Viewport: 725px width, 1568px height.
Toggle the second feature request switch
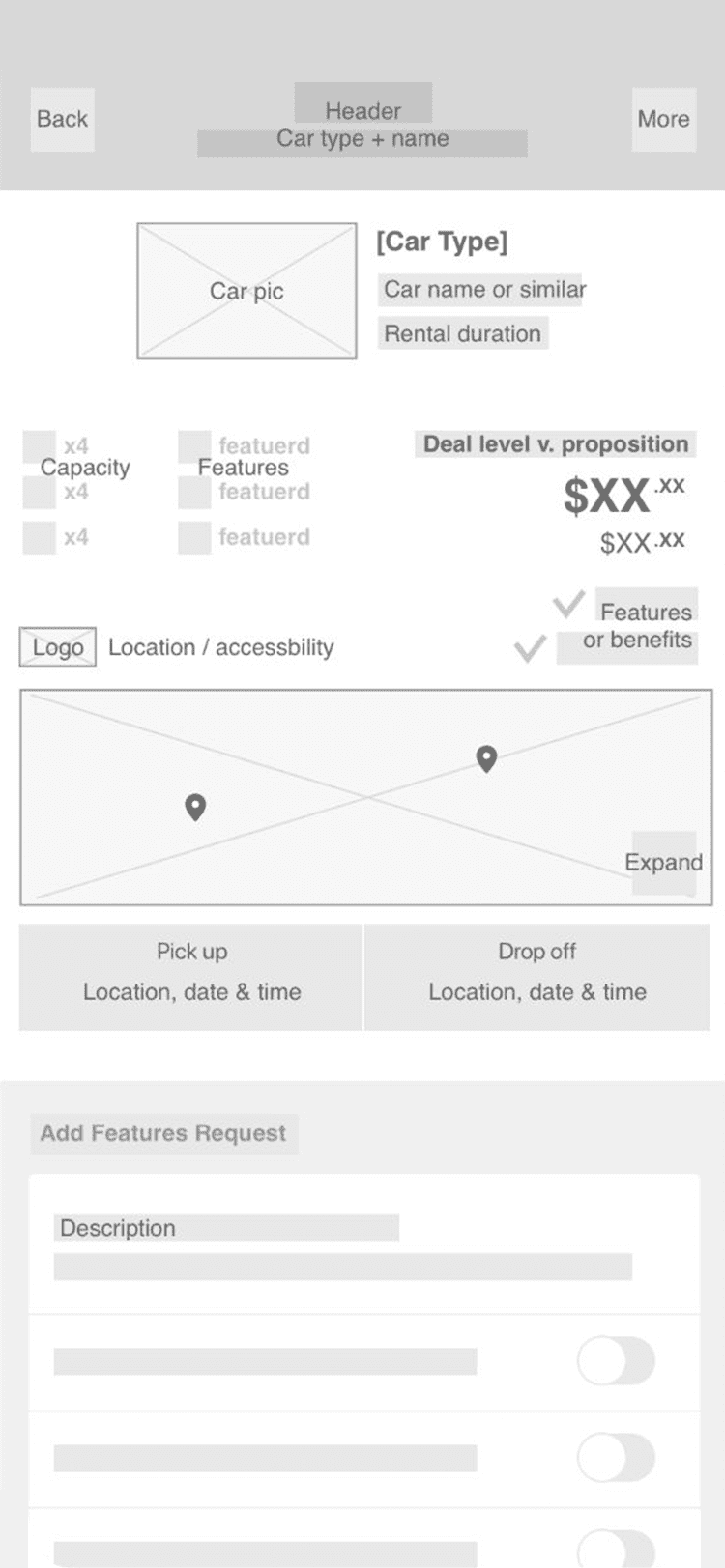(x=616, y=1458)
